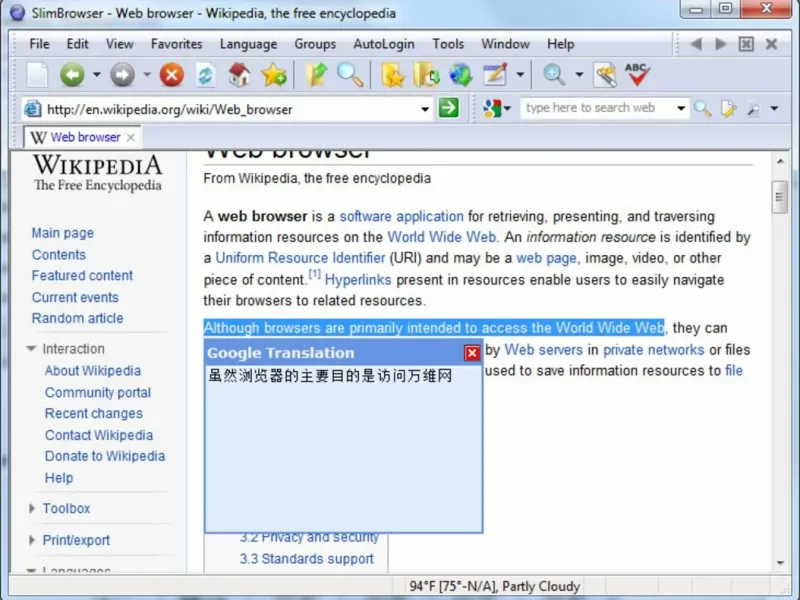Viewport: 800px width, 600px height.
Task: Open the search bar options dropdown at far right
Action: [774, 109]
